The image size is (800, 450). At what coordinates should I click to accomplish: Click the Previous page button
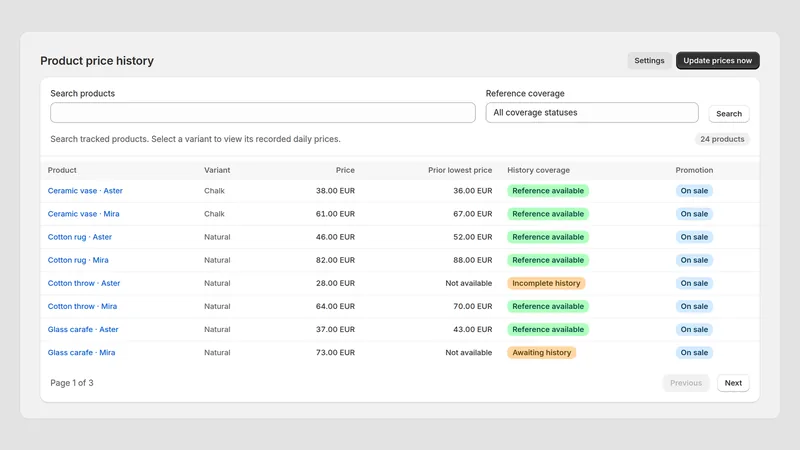point(686,383)
